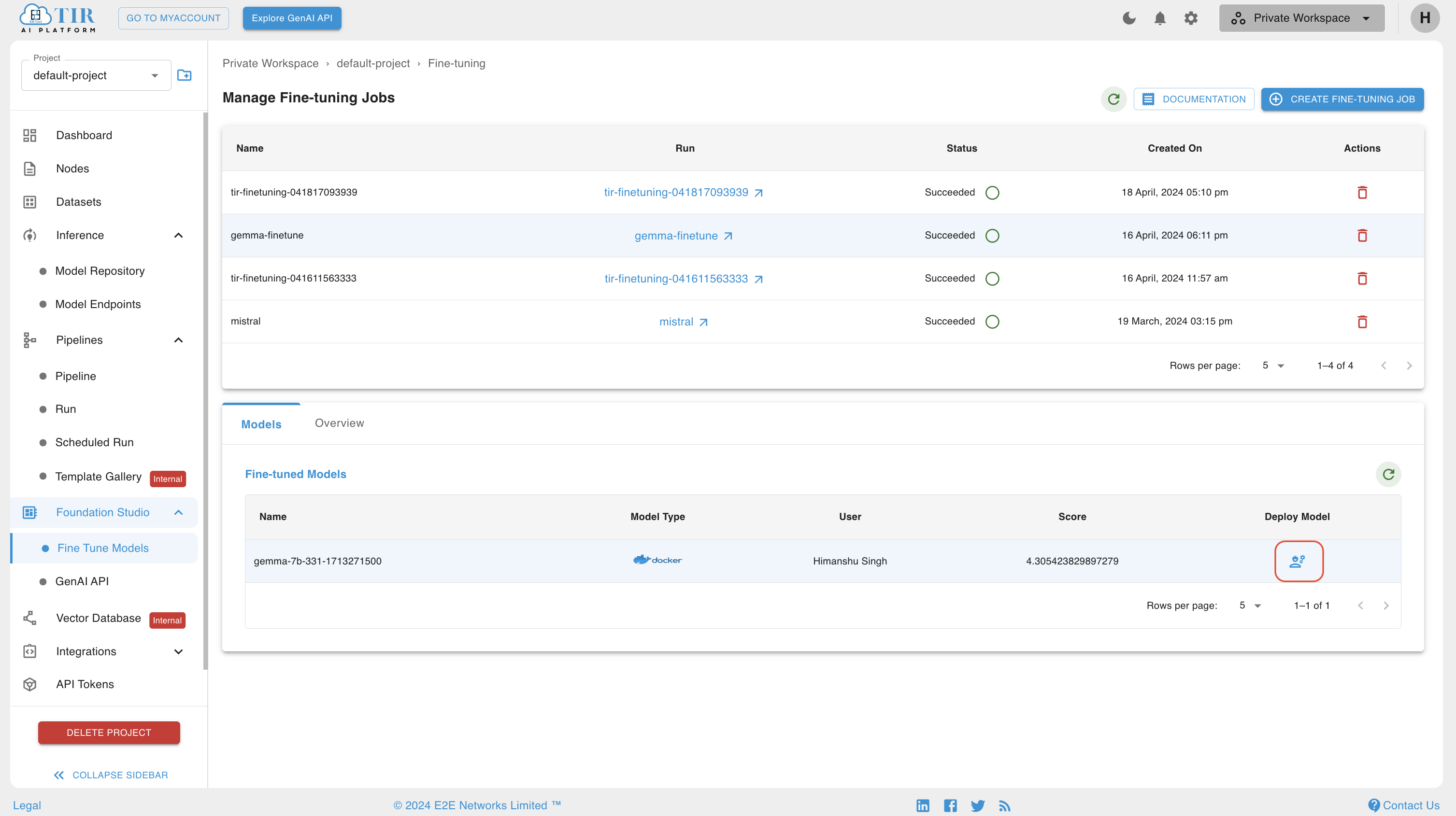The width and height of the screenshot is (1456, 816).
Task: Open Fine Tune Models in sidebar
Action: click(x=103, y=548)
